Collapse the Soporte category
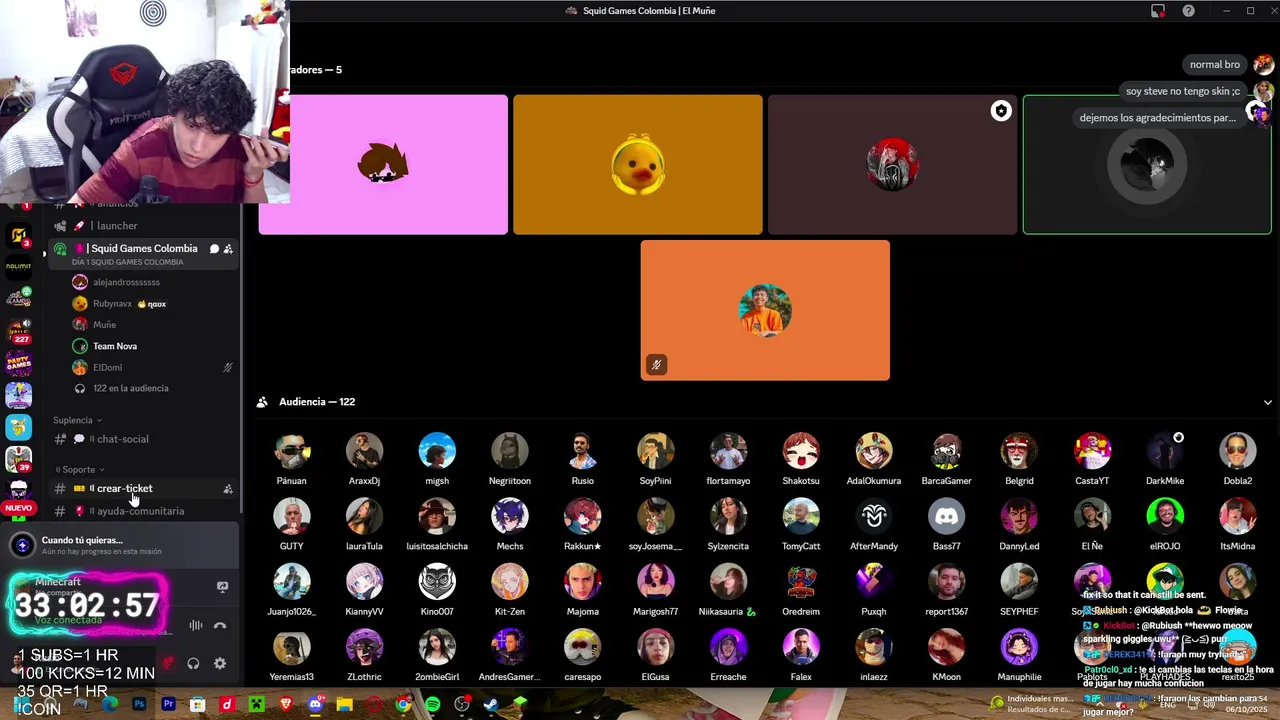The width and height of the screenshot is (1280, 720). pos(80,469)
